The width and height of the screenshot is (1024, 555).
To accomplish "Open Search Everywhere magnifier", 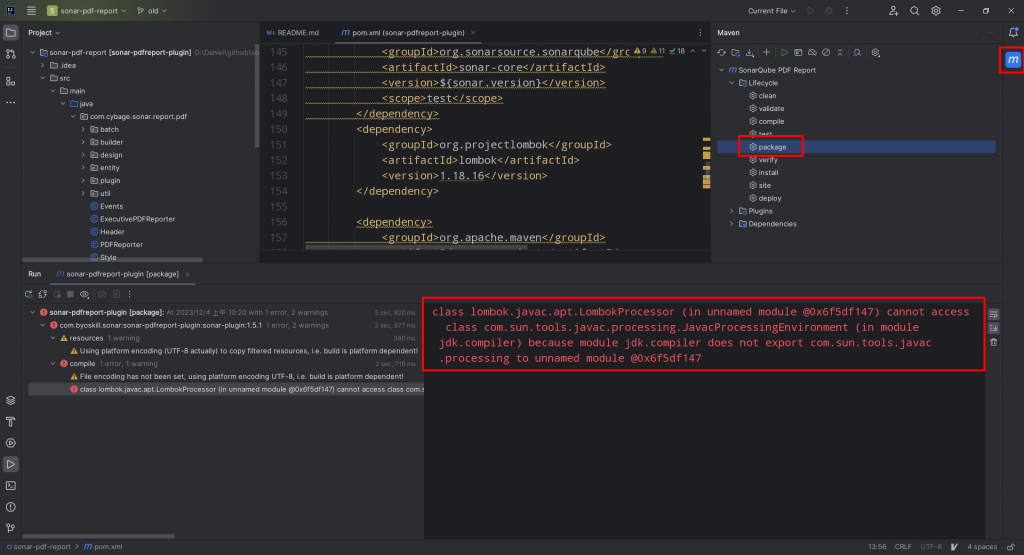I will [914, 11].
